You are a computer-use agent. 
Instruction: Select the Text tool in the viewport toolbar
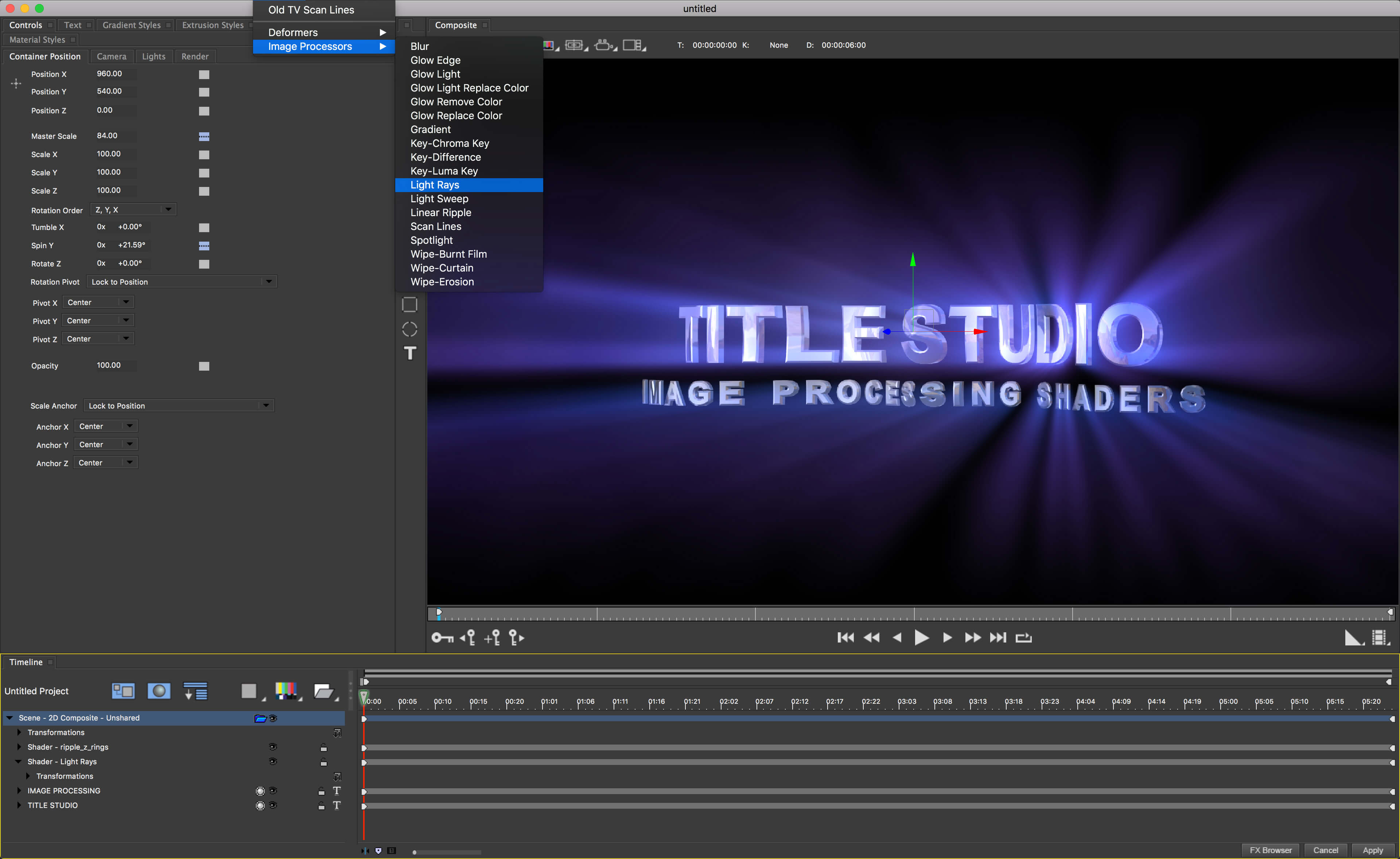[410, 354]
